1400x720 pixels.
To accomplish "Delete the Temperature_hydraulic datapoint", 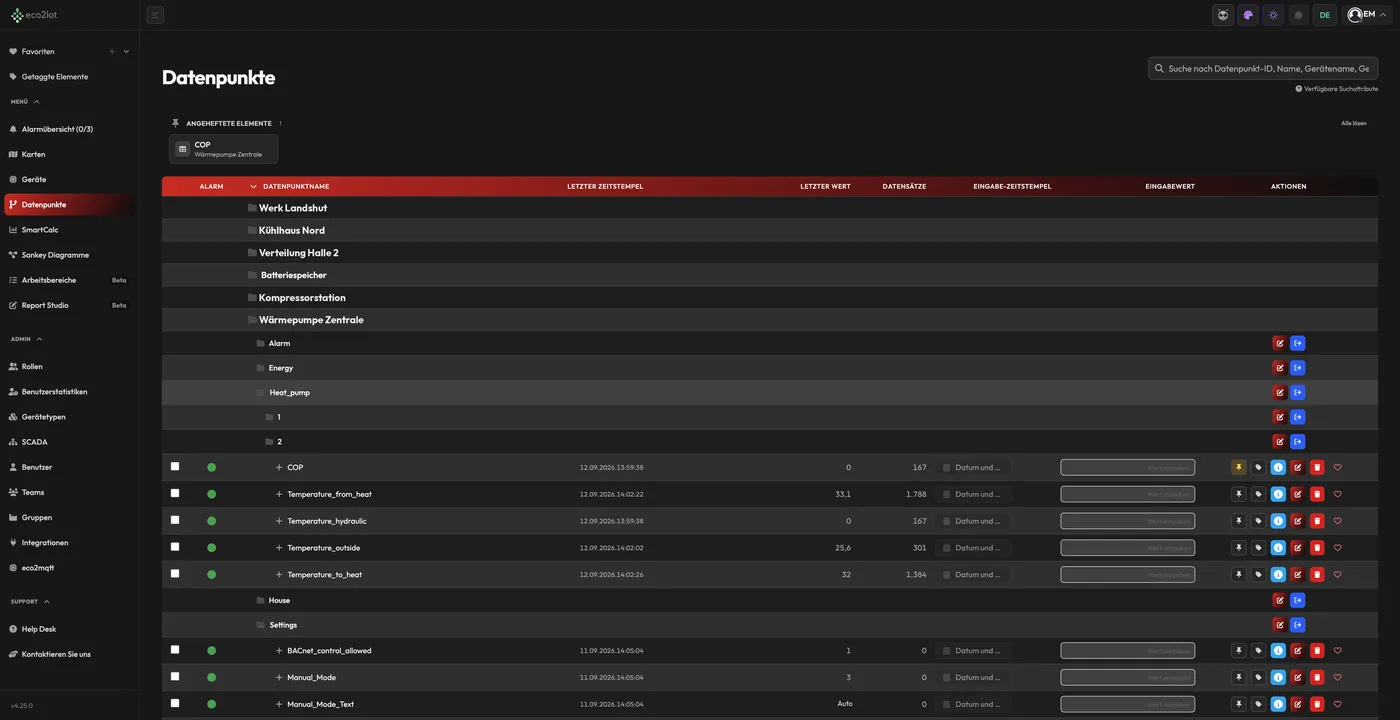I will [1317, 521].
